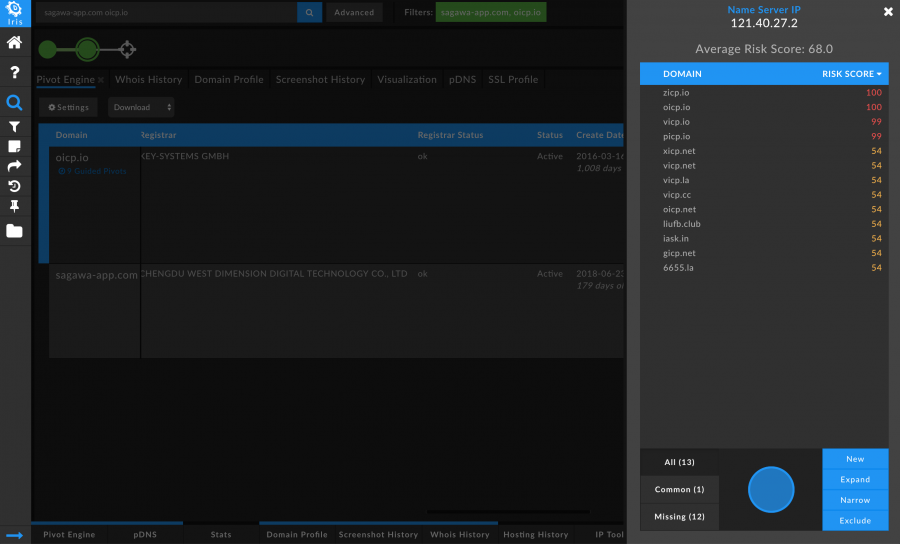The height and width of the screenshot is (544, 900).
Task: Click the Narrow search button
Action: click(x=855, y=500)
